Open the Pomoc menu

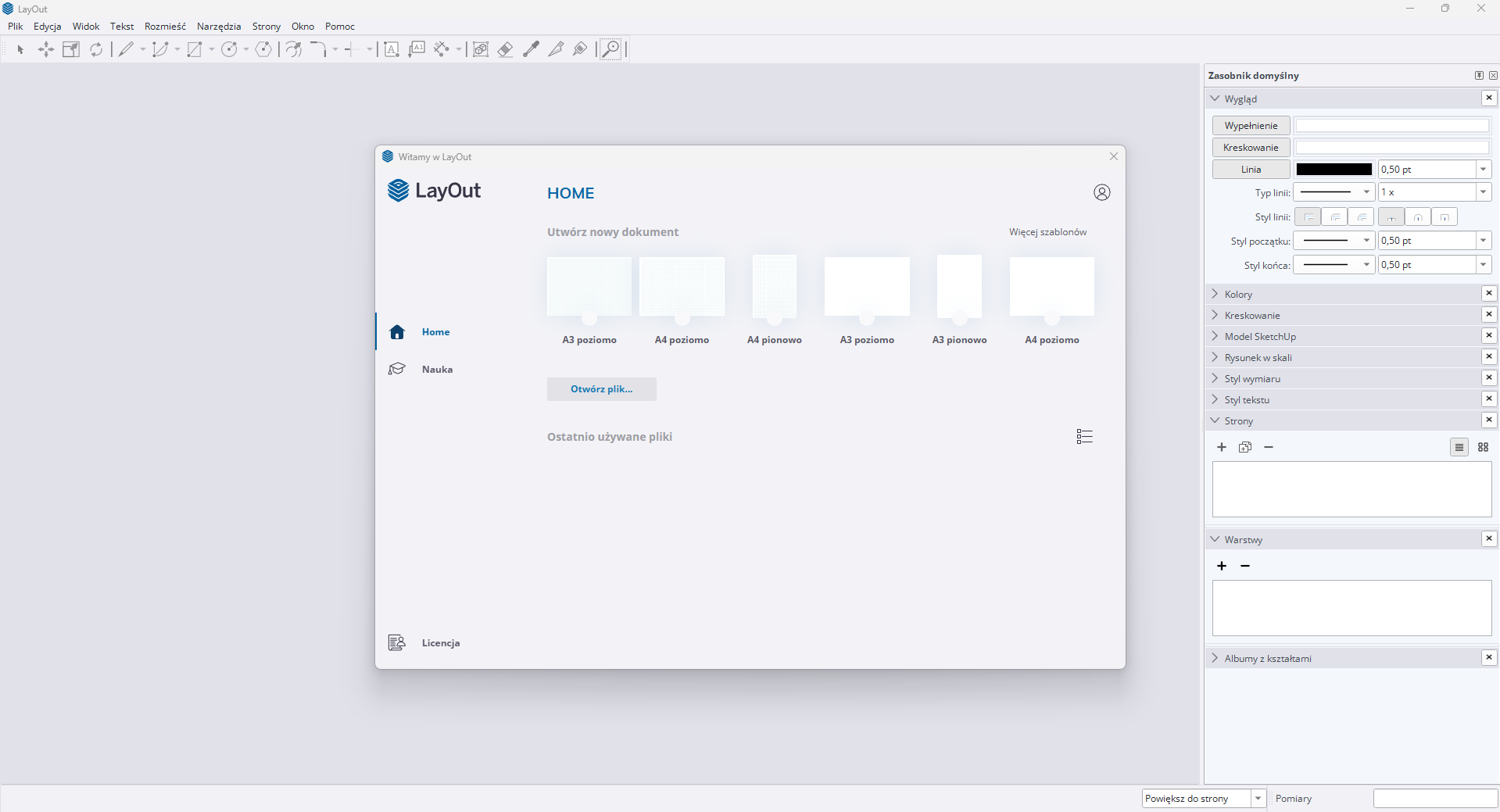point(340,26)
